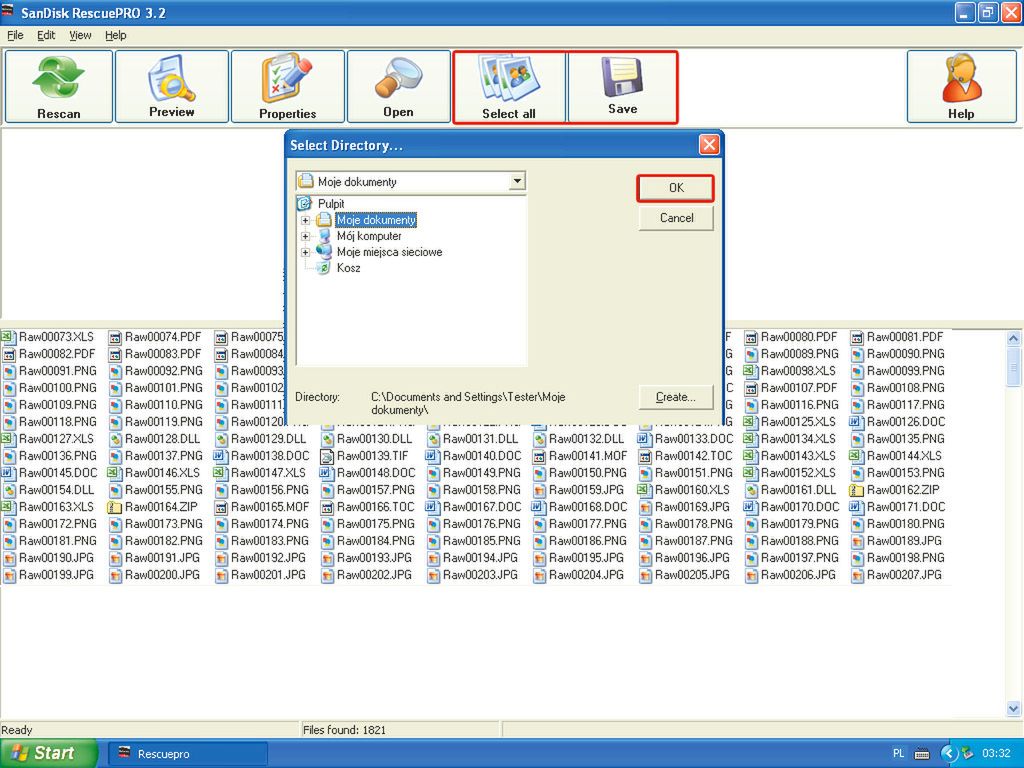Click the Excel icon of Raw00160.XLS

(645, 490)
